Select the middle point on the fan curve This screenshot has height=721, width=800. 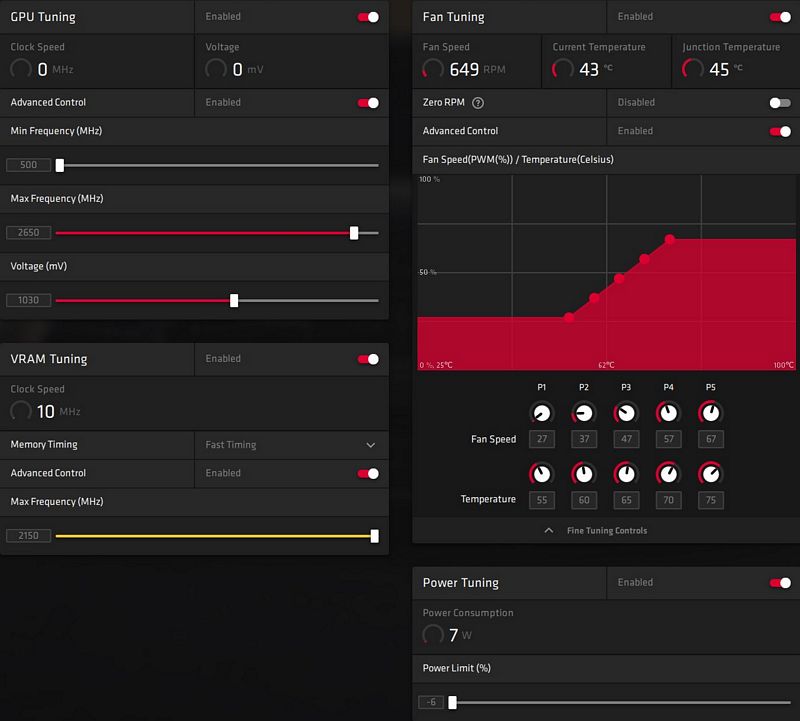[x=619, y=279]
